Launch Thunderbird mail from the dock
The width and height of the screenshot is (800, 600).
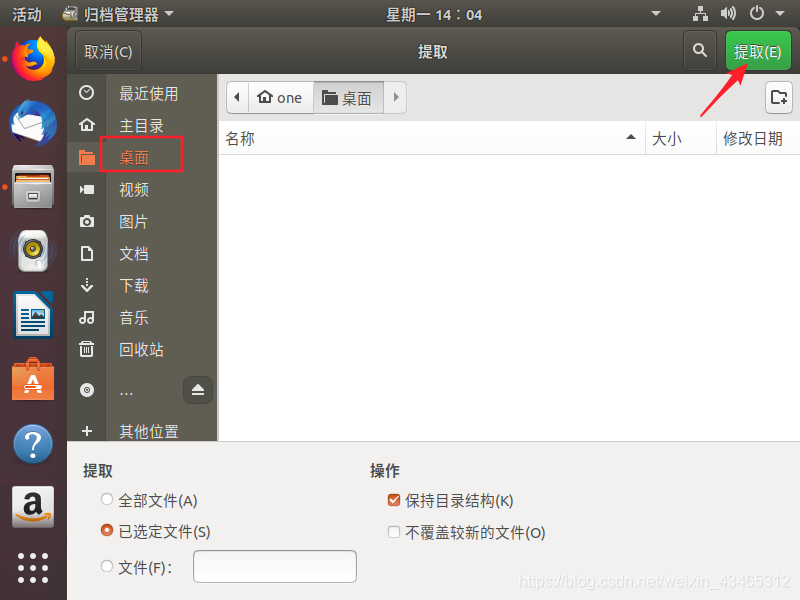pyautogui.click(x=33, y=123)
